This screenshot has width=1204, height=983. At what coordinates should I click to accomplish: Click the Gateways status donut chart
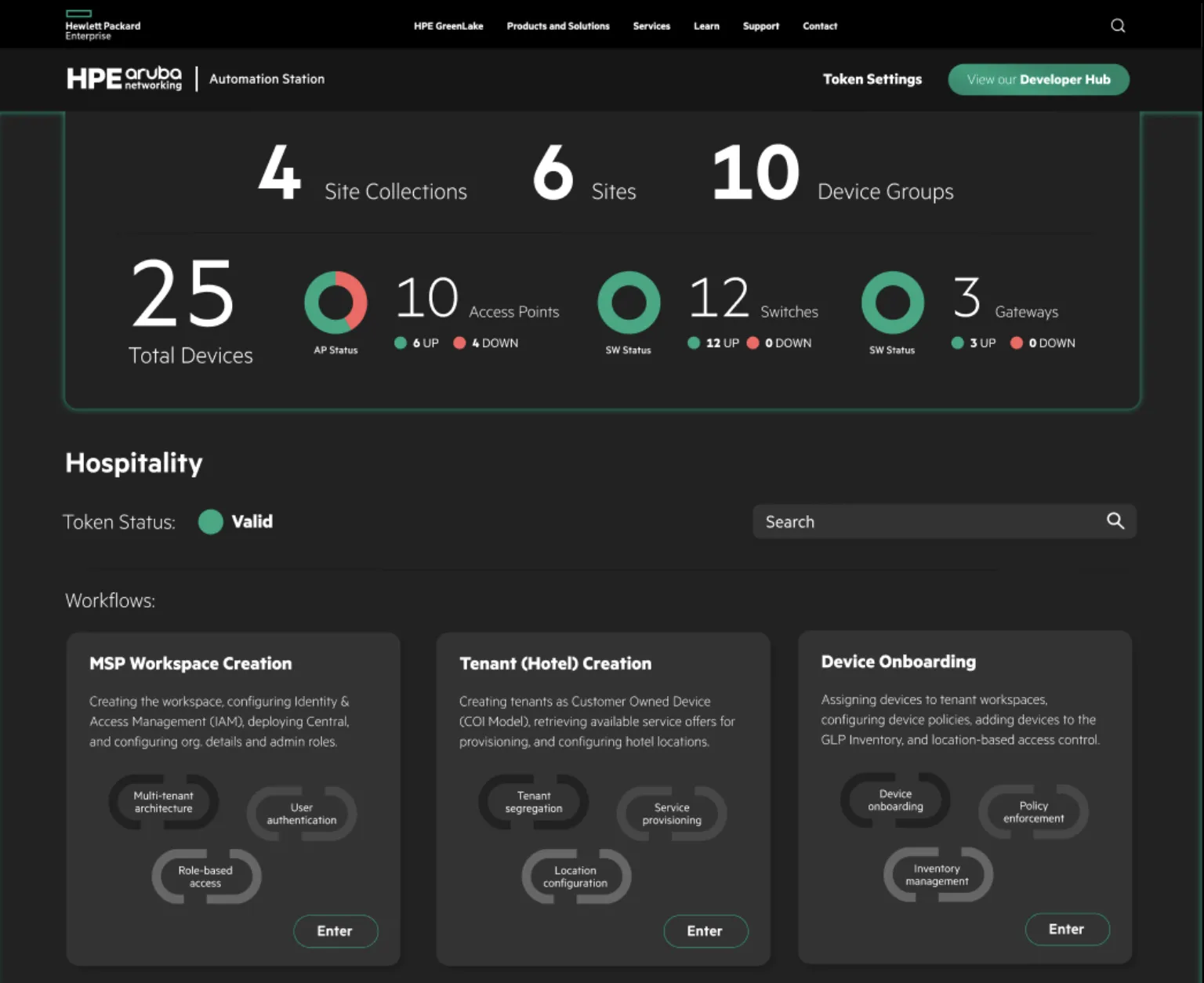[892, 303]
